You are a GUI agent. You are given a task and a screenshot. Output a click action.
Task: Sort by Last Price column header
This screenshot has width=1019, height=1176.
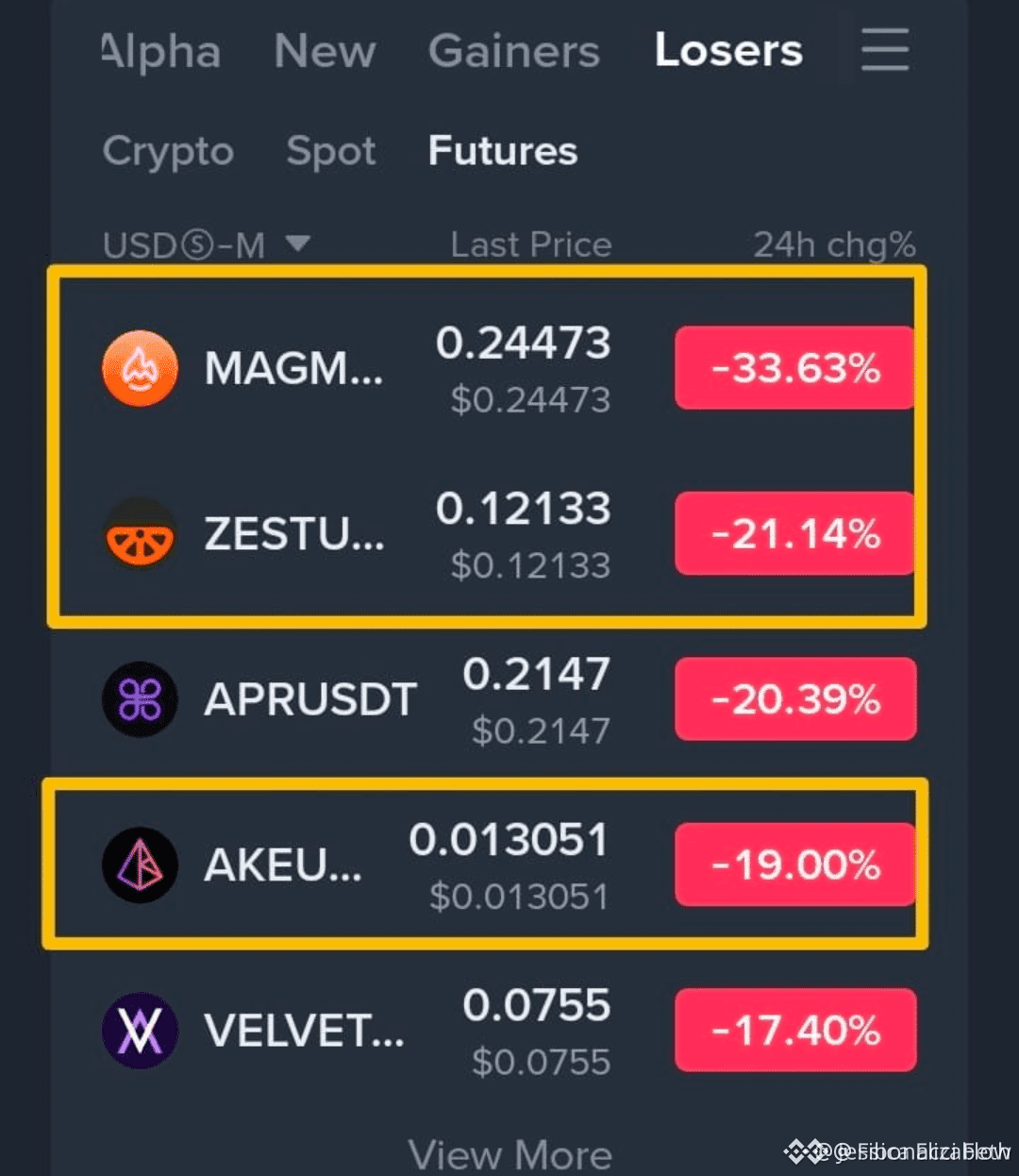pyautogui.click(x=531, y=245)
